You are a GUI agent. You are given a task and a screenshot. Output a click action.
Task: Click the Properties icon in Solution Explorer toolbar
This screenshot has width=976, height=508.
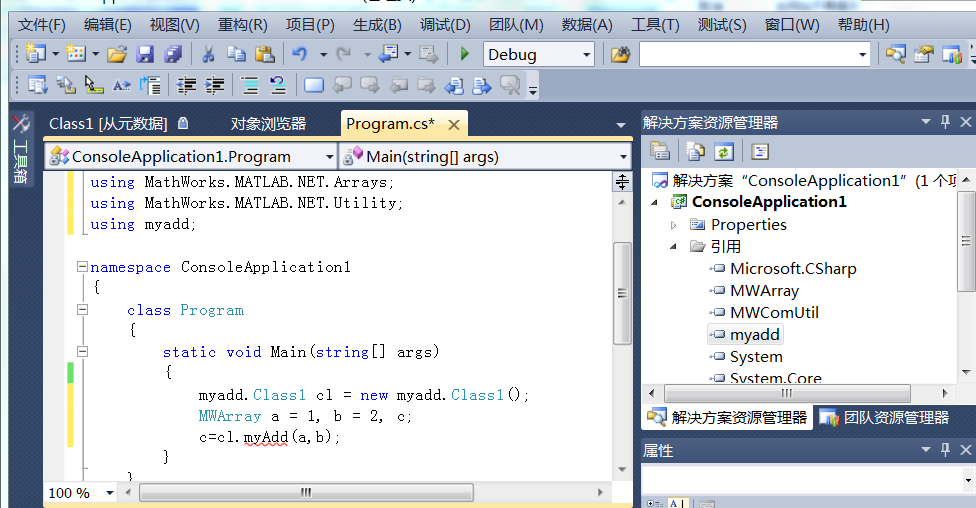660,151
